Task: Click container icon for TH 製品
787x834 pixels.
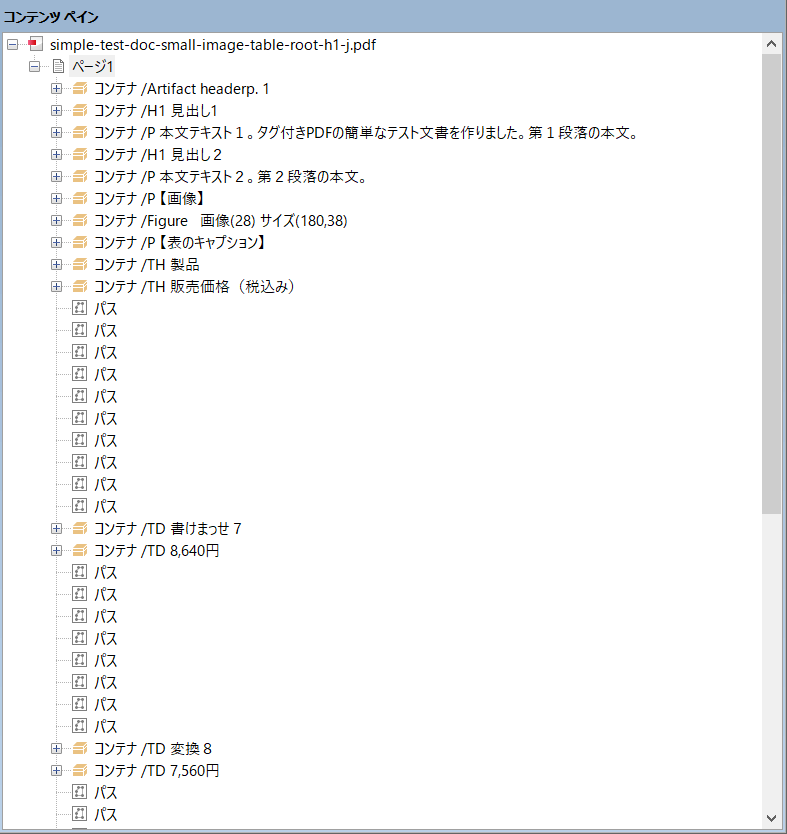Action: pyautogui.click(x=80, y=265)
